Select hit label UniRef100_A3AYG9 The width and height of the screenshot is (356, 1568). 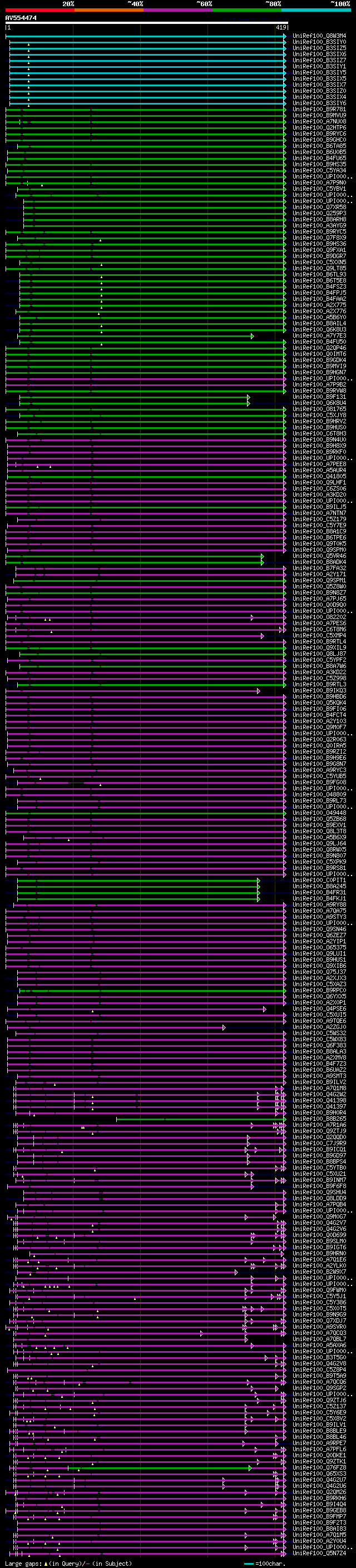click(x=319, y=225)
